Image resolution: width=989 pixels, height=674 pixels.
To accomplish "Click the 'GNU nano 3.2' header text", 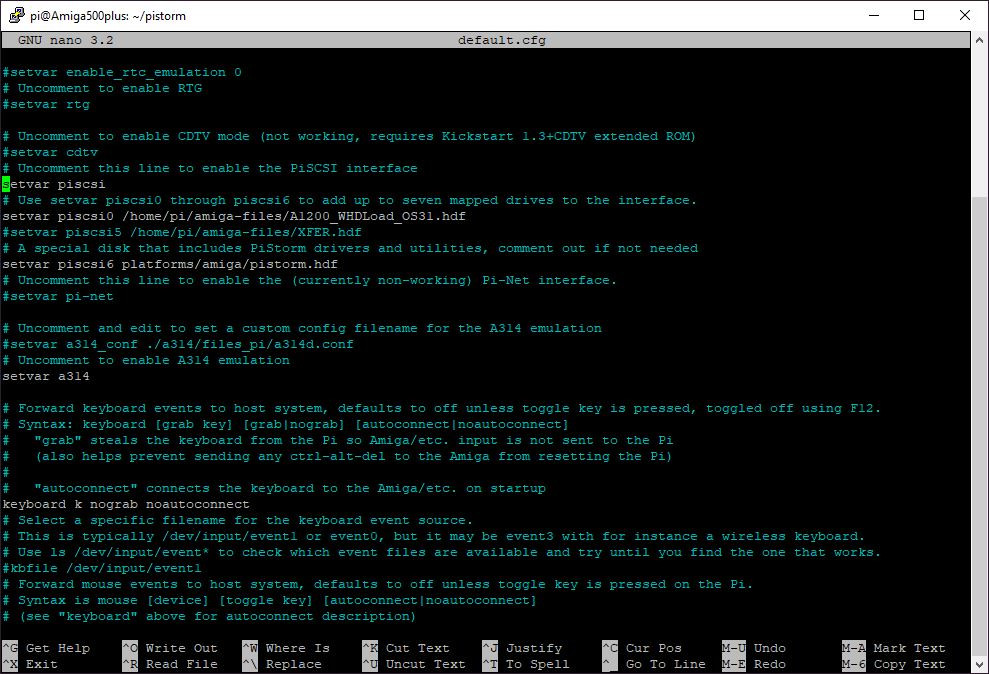I will point(66,40).
